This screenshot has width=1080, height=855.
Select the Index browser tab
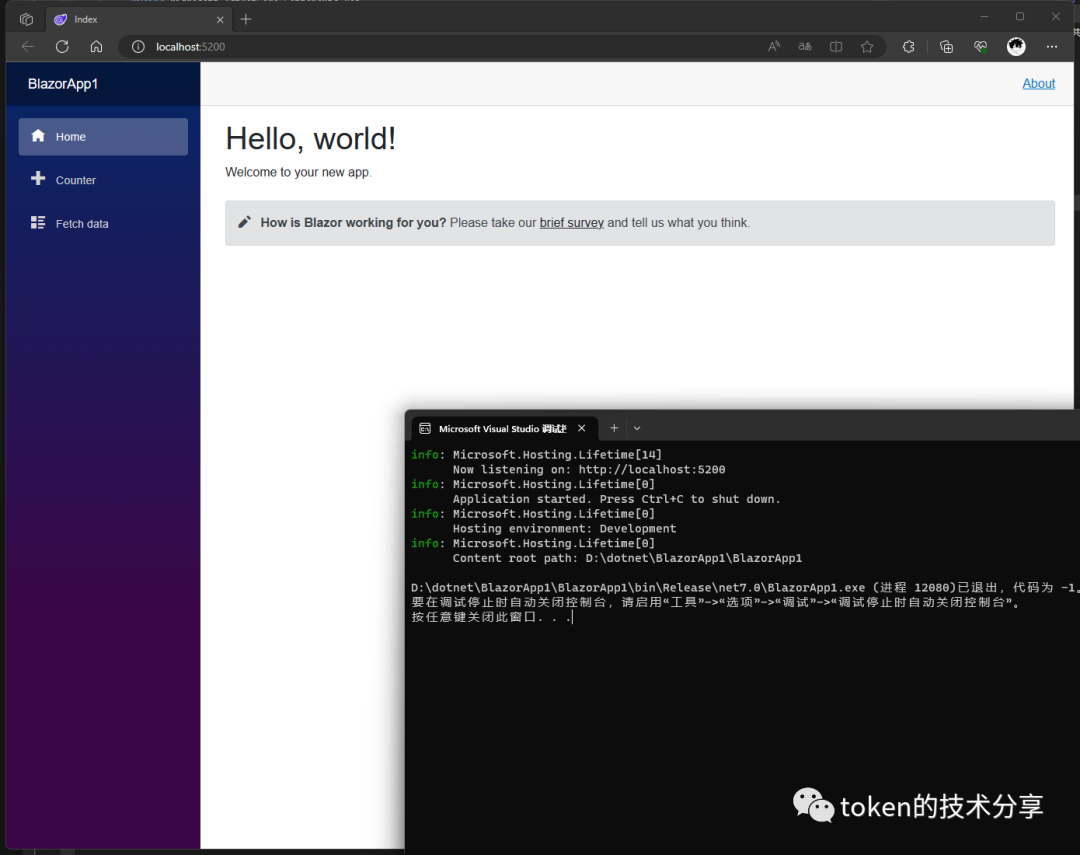[x=138, y=19]
